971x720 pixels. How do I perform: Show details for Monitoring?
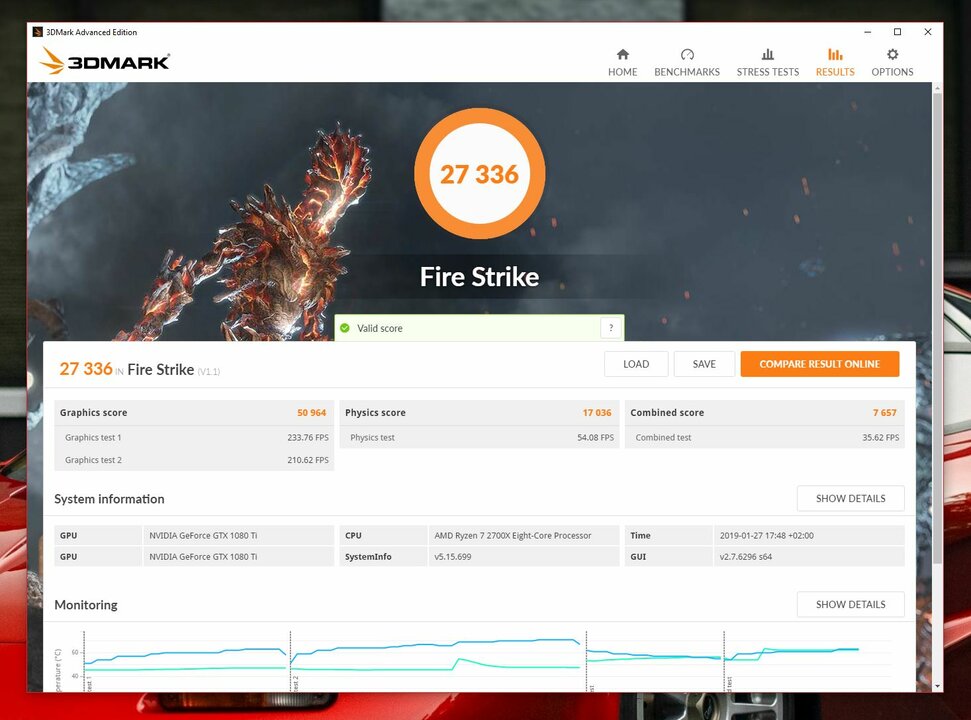pyautogui.click(x=850, y=604)
